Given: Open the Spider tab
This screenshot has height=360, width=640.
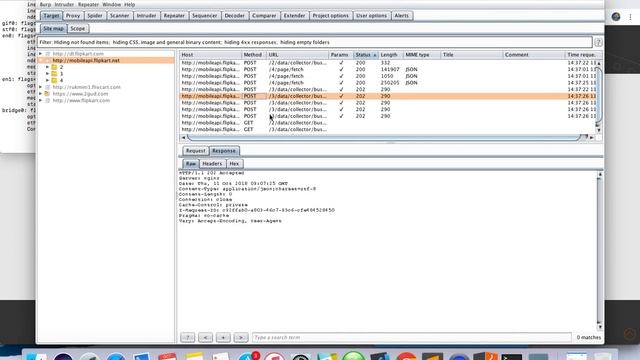Looking at the screenshot, I should click(95, 16).
